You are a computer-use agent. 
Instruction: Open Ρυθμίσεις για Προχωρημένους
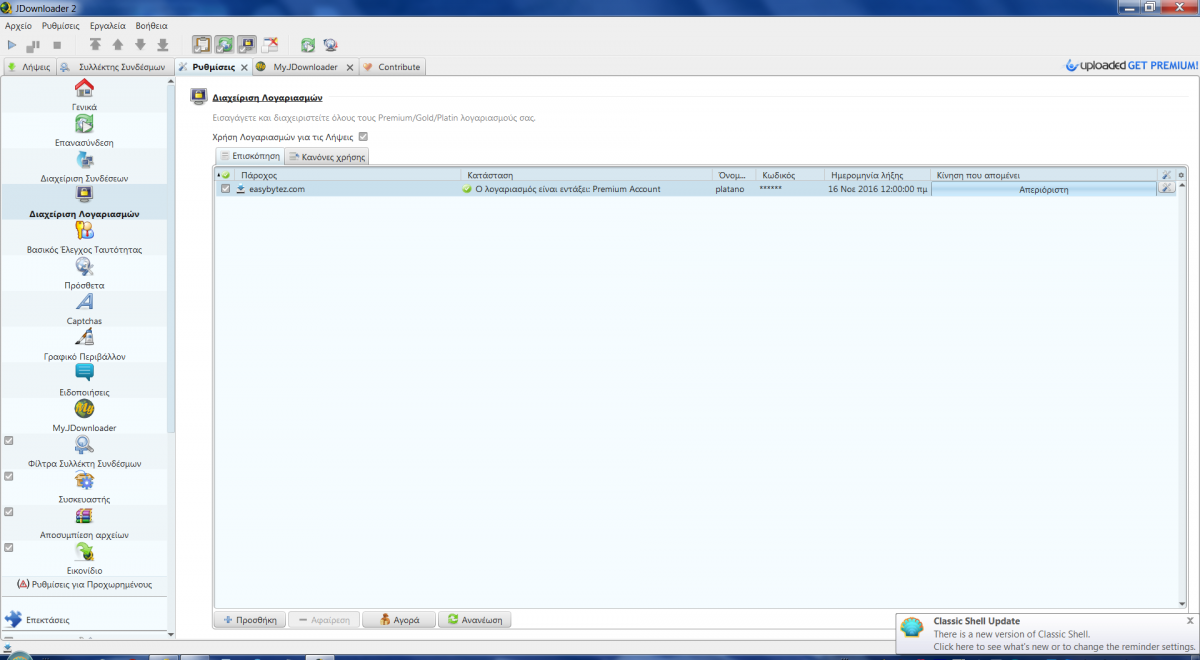click(x=84, y=584)
